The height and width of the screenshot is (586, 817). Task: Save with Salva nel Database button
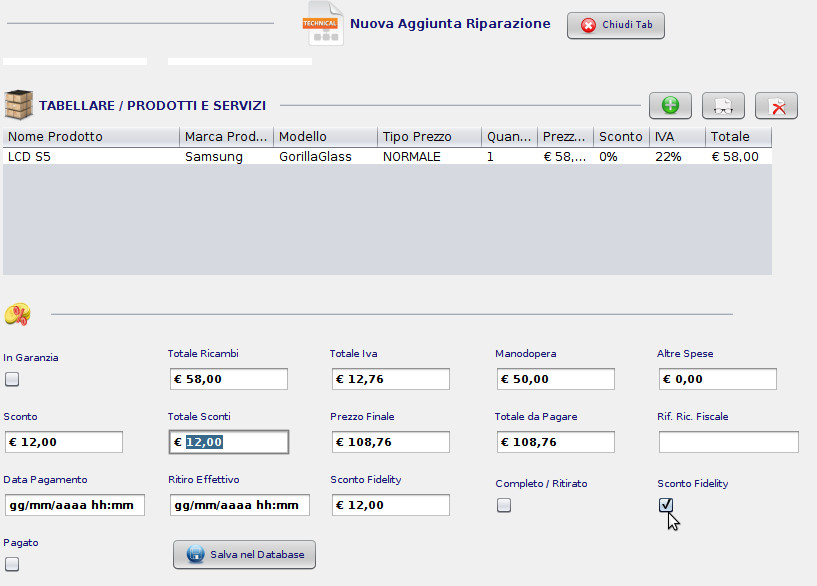pyautogui.click(x=244, y=554)
